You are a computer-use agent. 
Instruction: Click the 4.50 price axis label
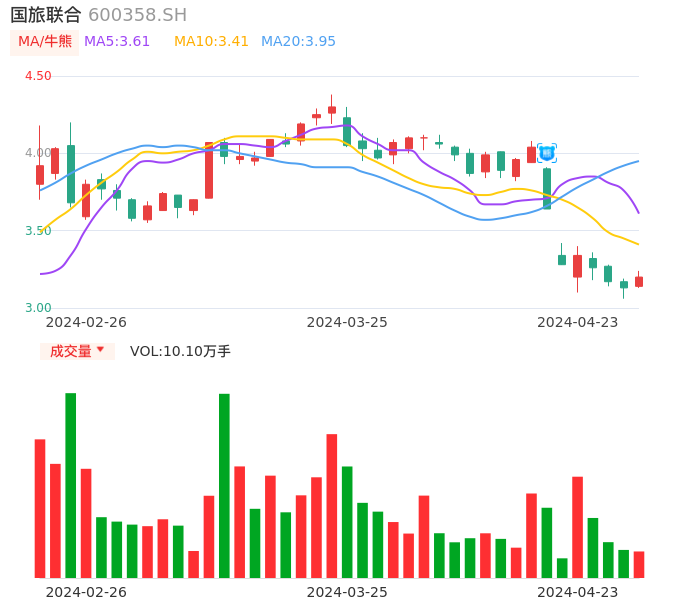click(x=38, y=76)
